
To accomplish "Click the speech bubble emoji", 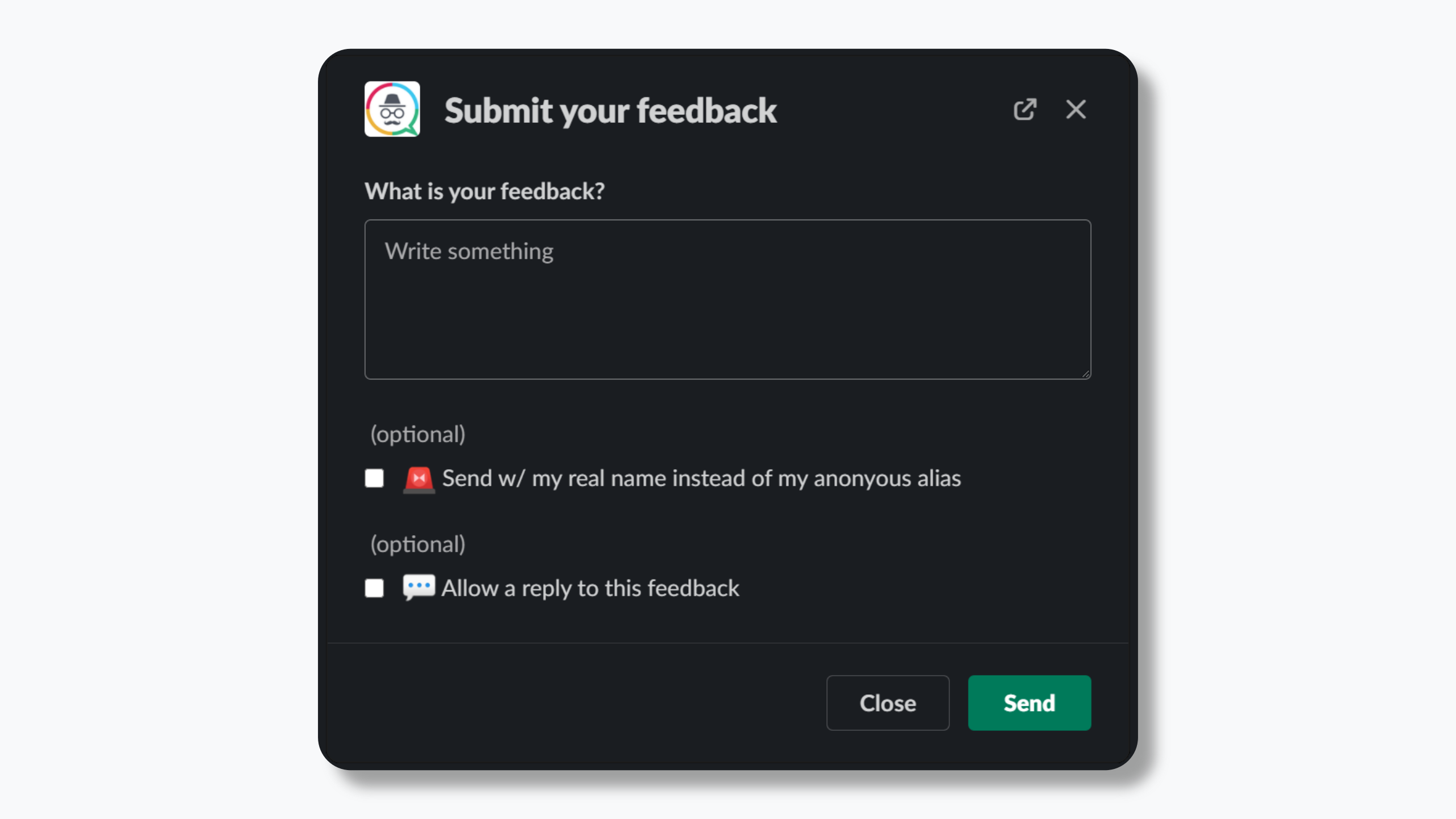I will coord(419,587).
